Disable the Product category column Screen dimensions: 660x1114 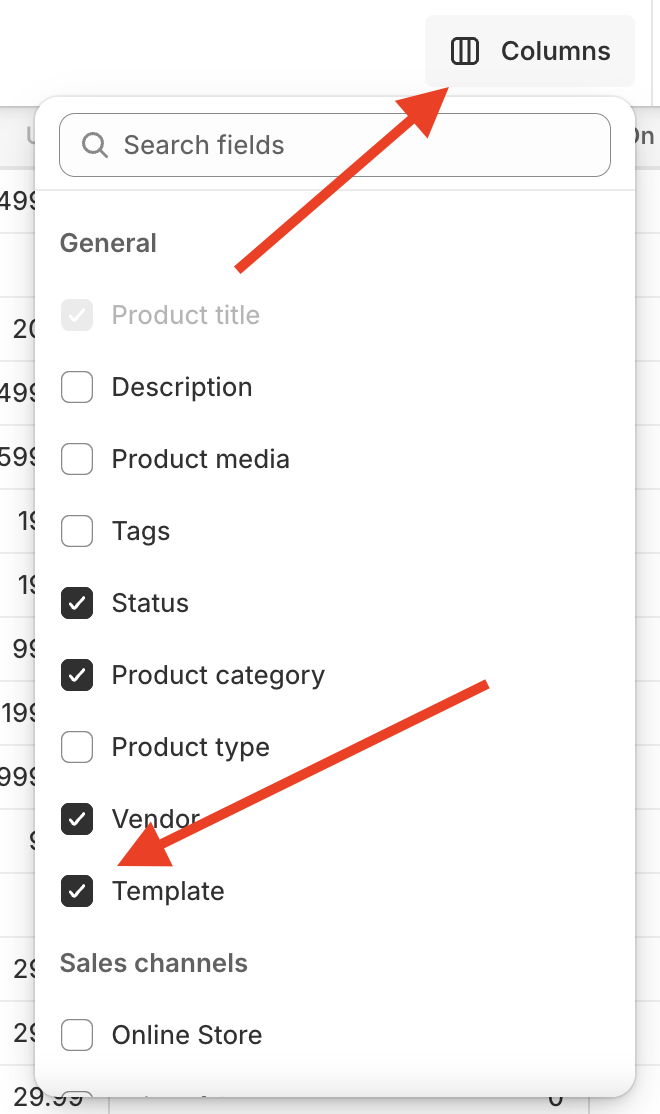pyautogui.click(x=77, y=675)
